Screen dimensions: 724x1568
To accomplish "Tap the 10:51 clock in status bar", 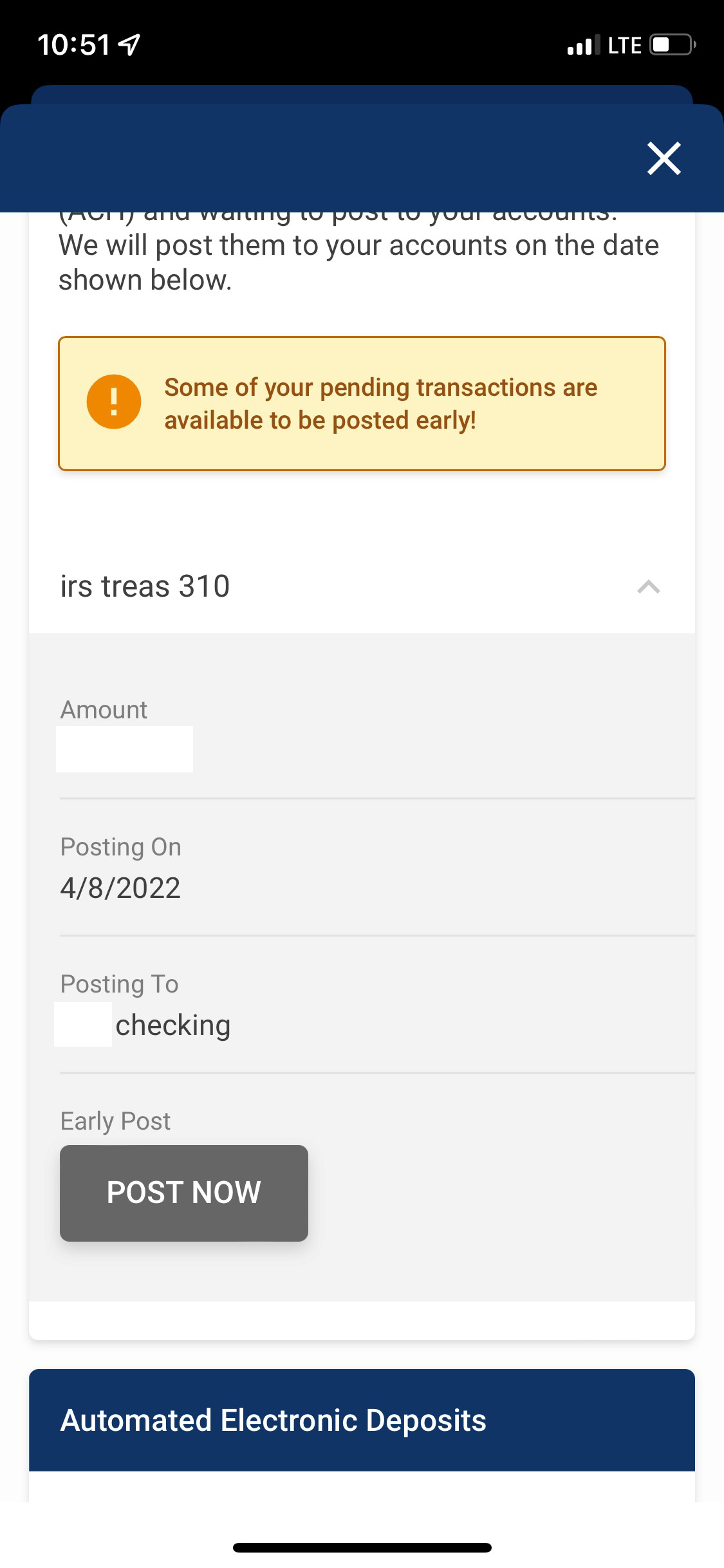I will 73,45.
